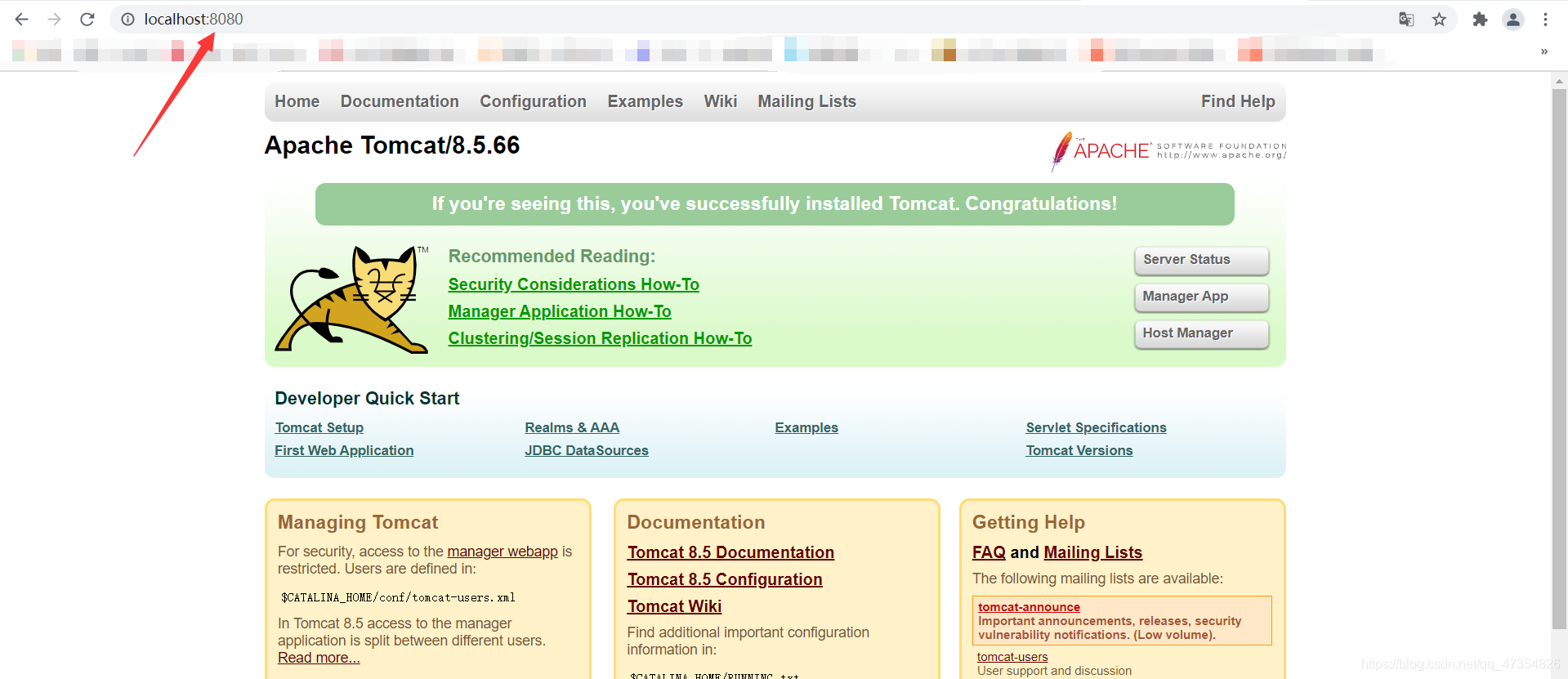Click the page vertical scrollbar thumb

(x=1559, y=360)
